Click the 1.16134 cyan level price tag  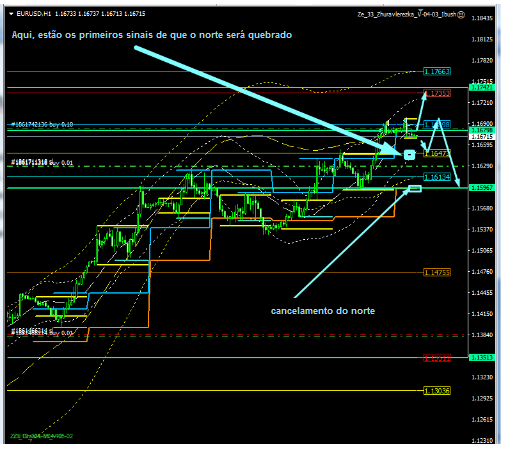click(x=437, y=177)
